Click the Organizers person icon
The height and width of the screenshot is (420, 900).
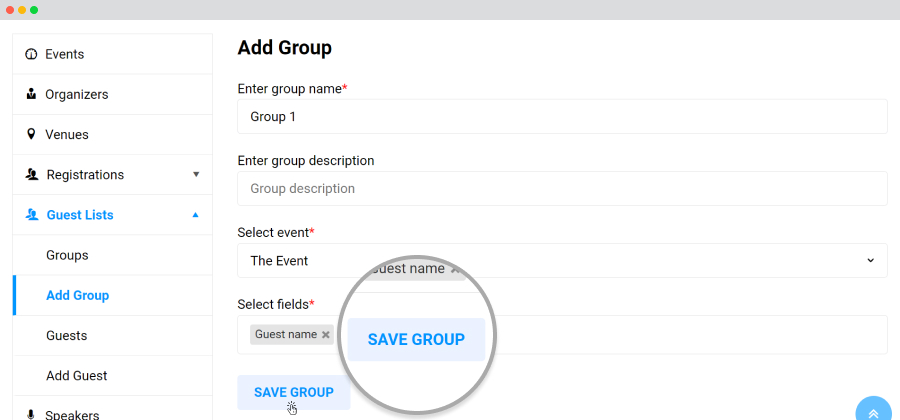(31, 94)
